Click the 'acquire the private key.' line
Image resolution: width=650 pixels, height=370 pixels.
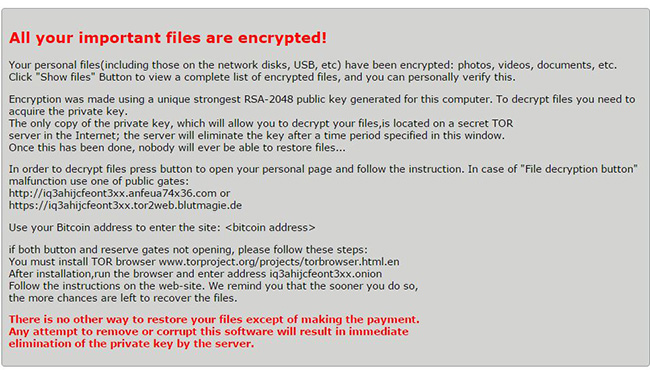68,111
